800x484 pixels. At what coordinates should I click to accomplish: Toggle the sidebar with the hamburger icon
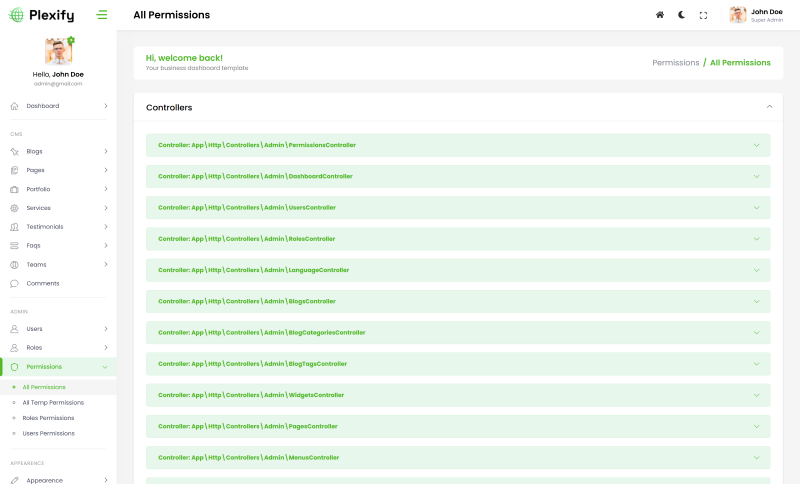tap(102, 15)
